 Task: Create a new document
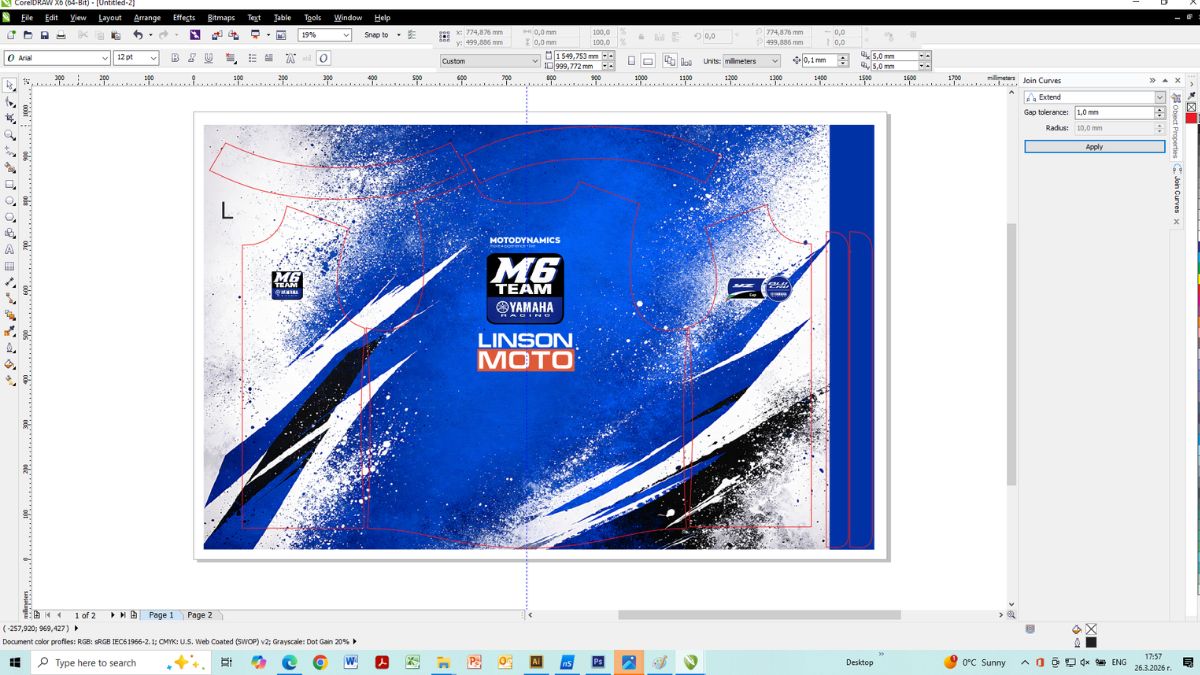click(x=11, y=35)
